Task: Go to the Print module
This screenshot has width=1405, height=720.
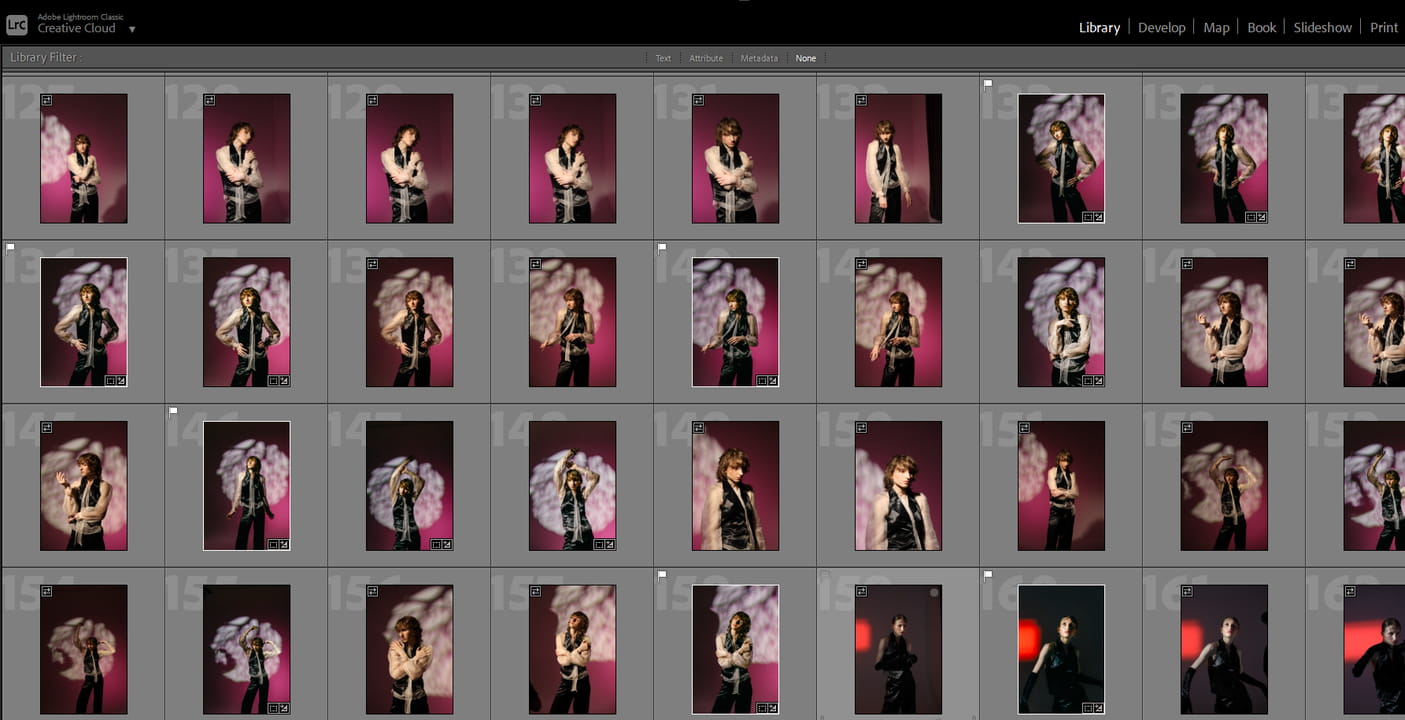Action: (x=1384, y=28)
